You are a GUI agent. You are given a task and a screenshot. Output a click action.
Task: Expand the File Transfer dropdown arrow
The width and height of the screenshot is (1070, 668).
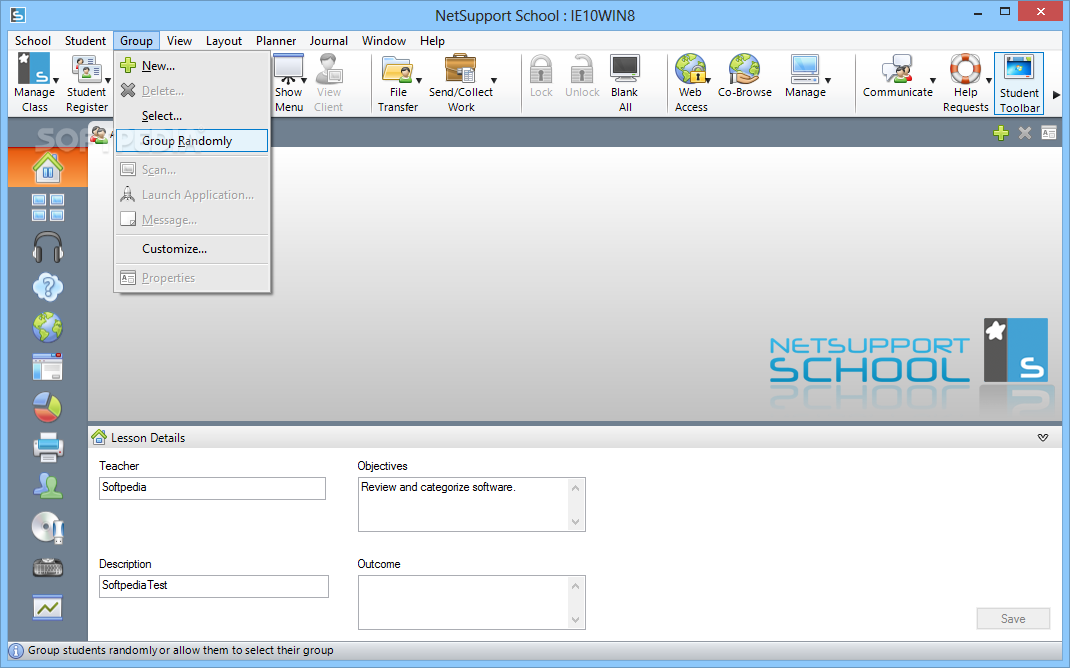click(419, 81)
